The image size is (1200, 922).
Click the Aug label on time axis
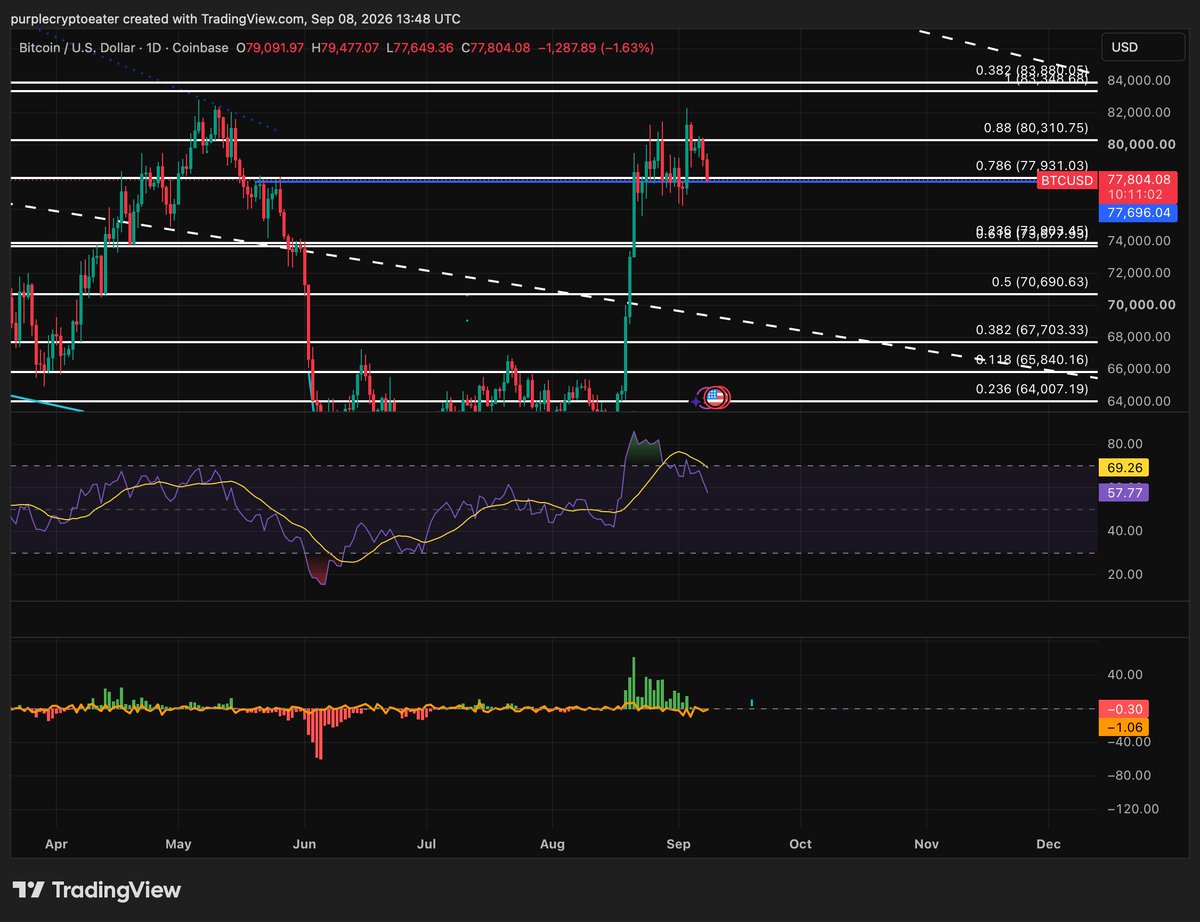click(x=553, y=844)
